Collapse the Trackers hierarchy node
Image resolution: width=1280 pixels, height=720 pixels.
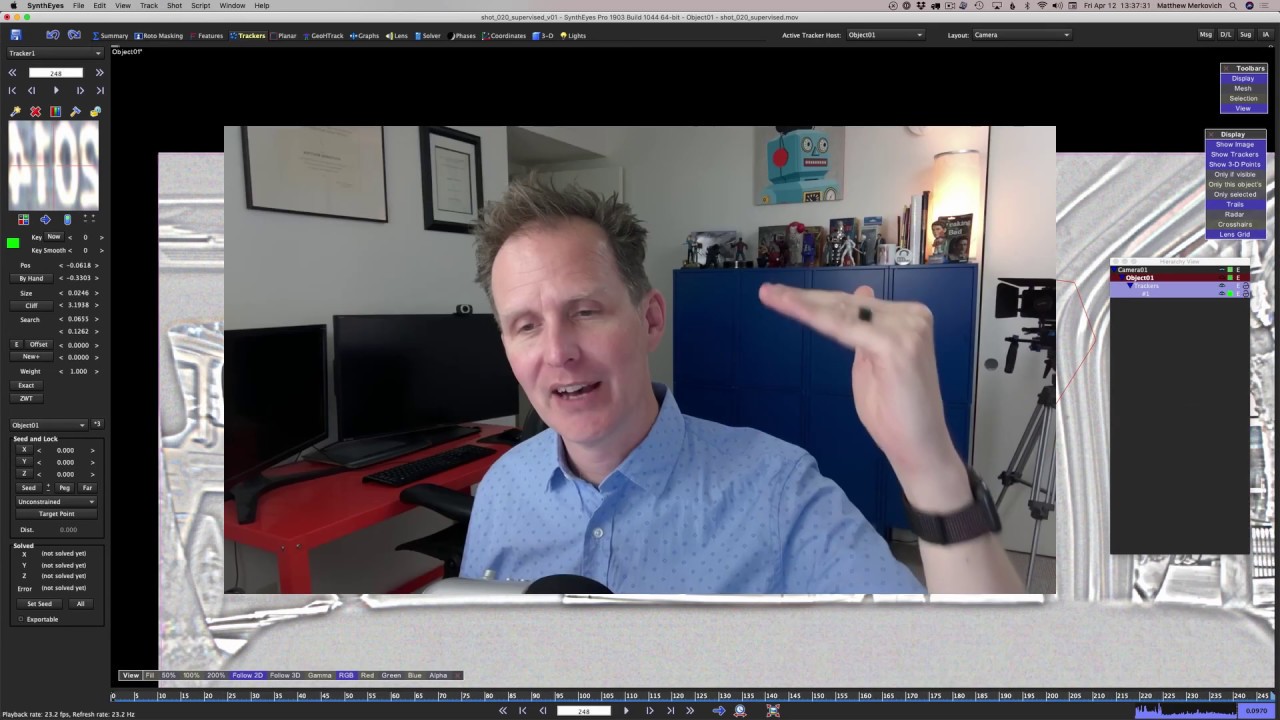1130,286
